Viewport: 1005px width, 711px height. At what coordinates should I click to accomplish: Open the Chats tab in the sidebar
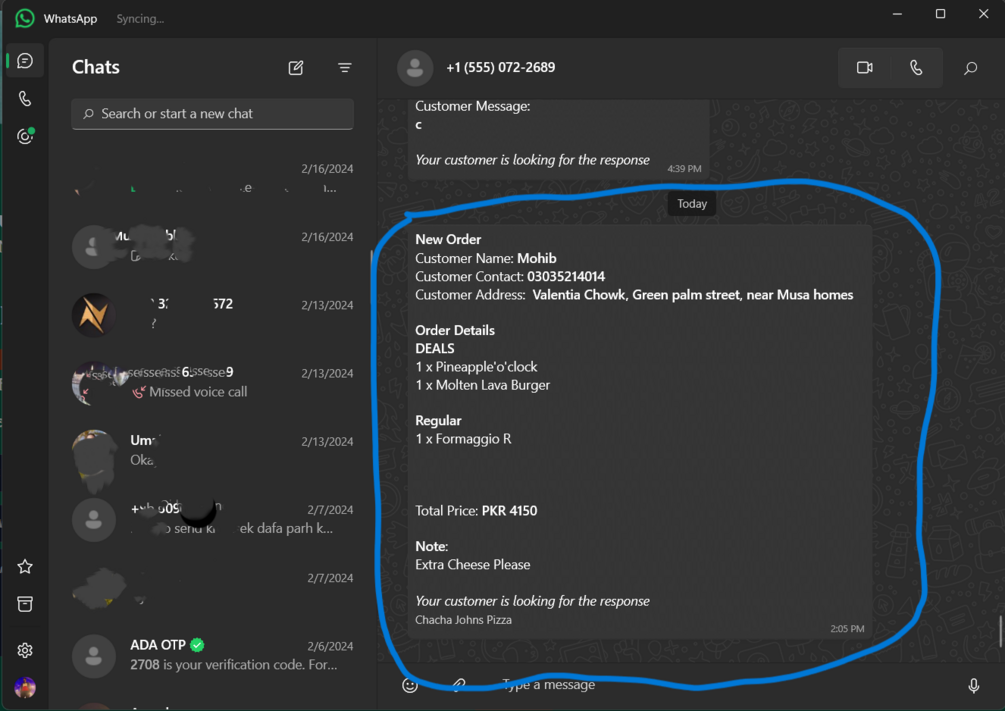(x=25, y=61)
